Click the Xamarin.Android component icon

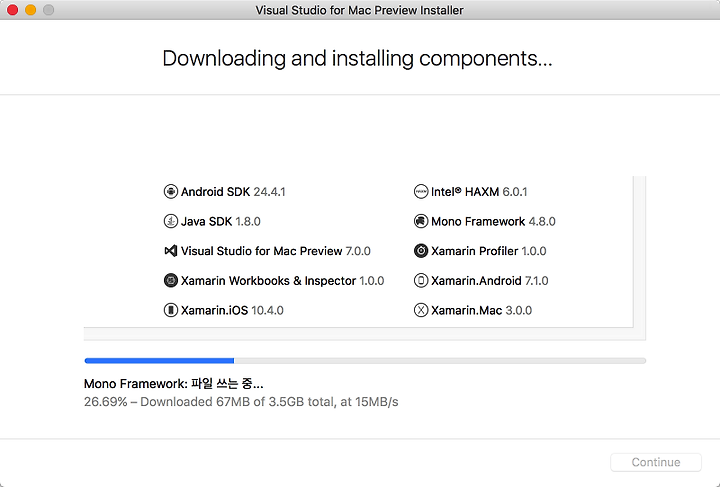pos(421,280)
